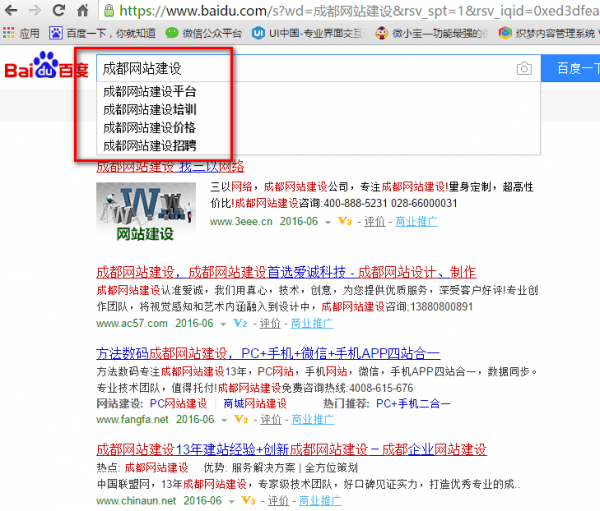
Task: Click 商业推广 on the 3eee.cn result
Action: click(416, 221)
